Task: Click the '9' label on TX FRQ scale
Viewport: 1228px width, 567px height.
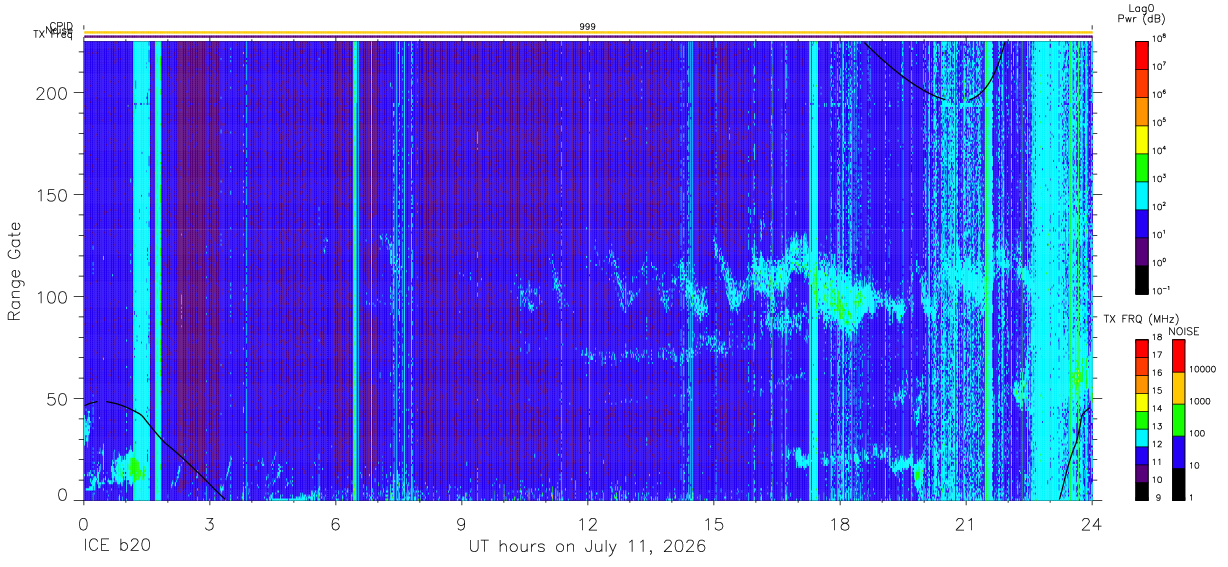Action: coord(1159,497)
